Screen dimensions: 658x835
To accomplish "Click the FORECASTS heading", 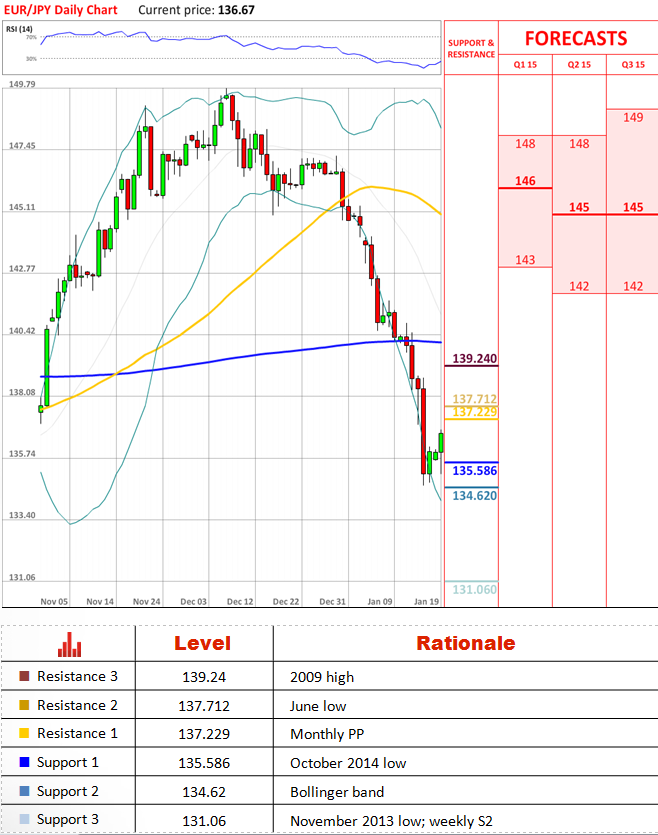I will [576, 38].
